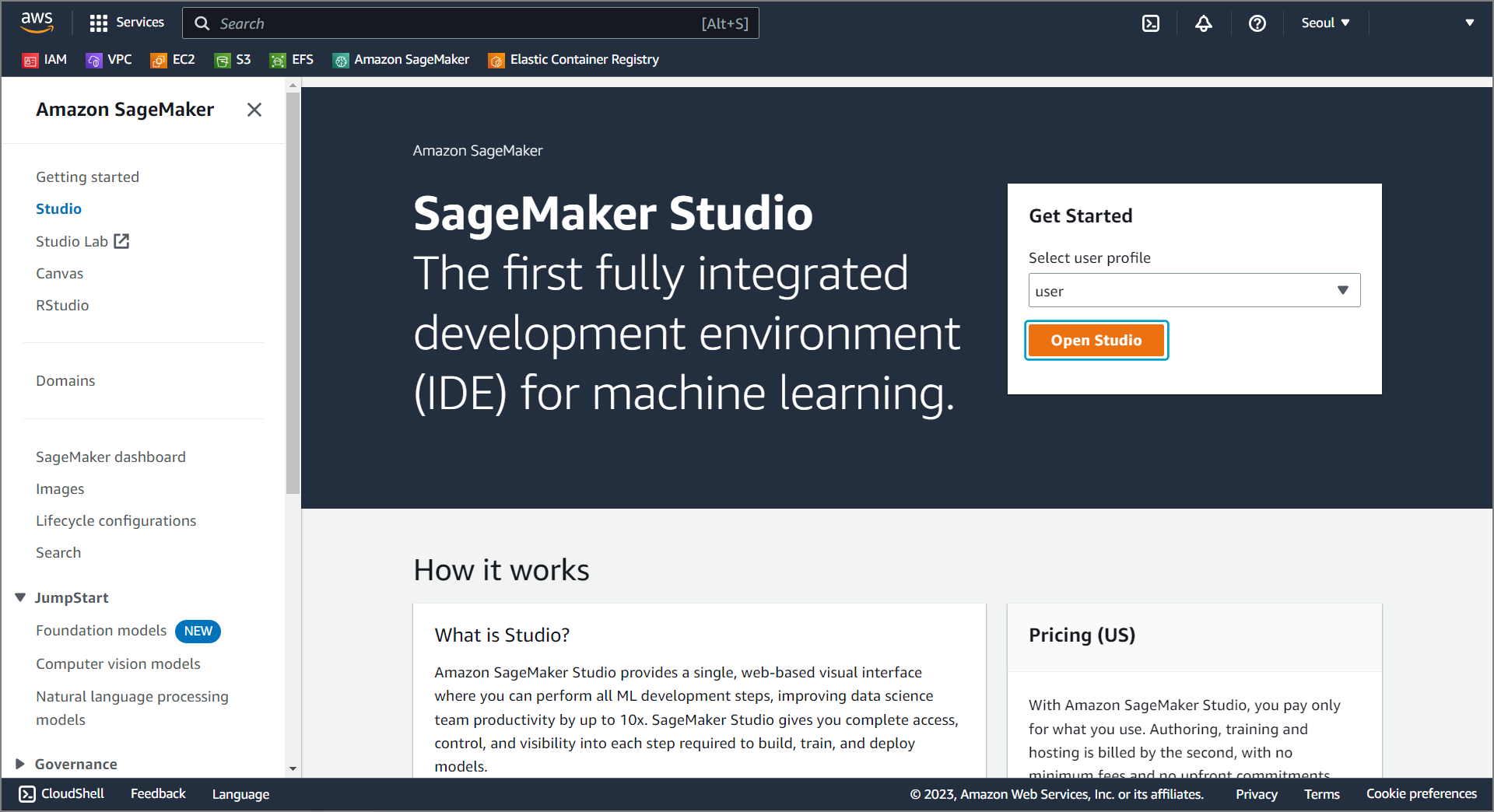Open the Privacy footer link
The image size is (1494, 812).
[1257, 794]
